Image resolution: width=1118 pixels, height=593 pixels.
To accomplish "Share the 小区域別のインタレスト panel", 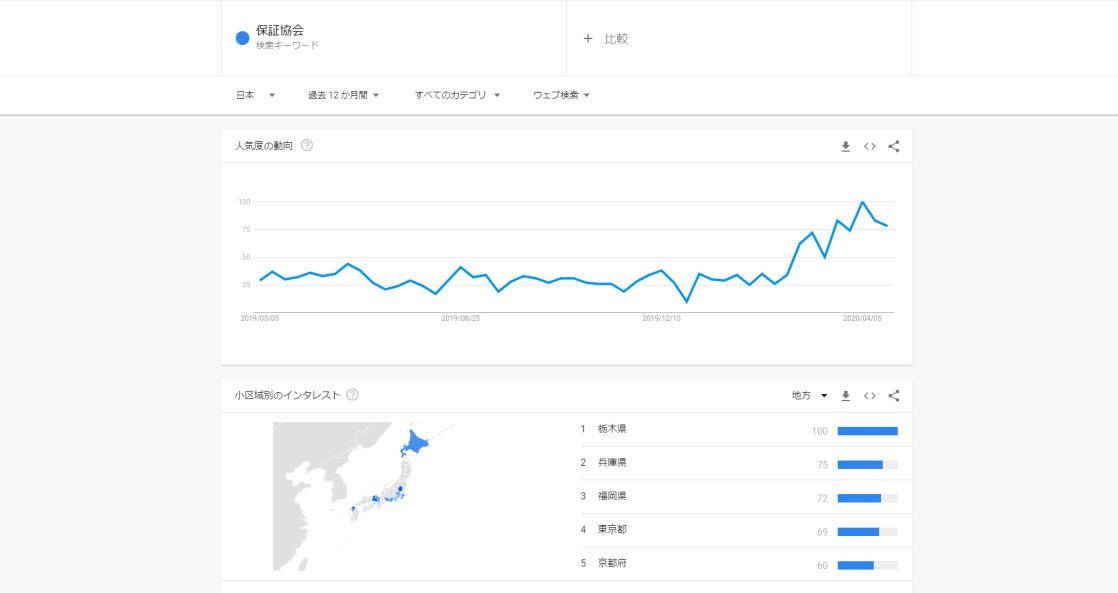I will click(x=894, y=395).
